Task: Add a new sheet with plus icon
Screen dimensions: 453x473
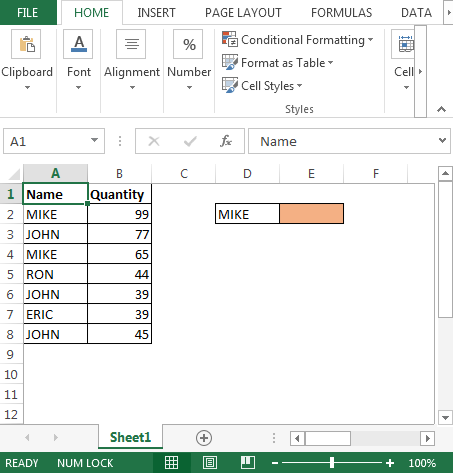Action: click(204, 438)
